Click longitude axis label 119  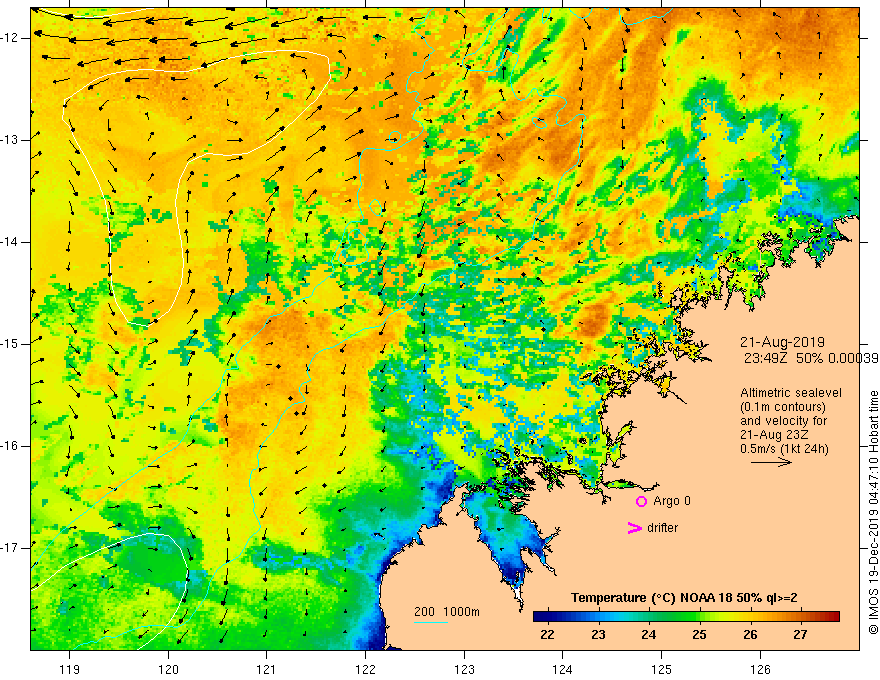tap(70, 669)
